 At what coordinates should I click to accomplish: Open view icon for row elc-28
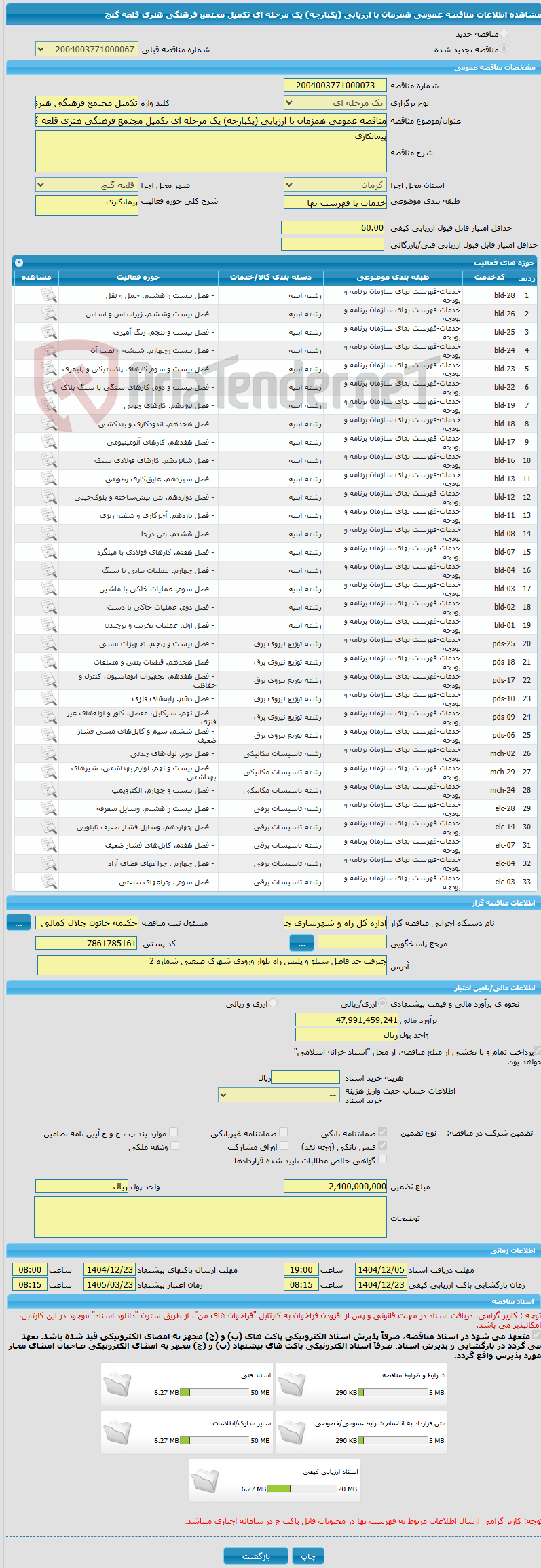(x=49, y=808)
